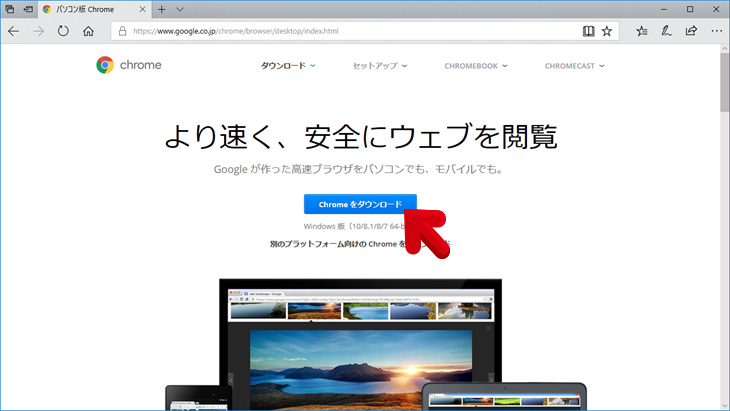Open a new tab with plus button
This screenshot has height=411, width=730.
click(161, 9)
